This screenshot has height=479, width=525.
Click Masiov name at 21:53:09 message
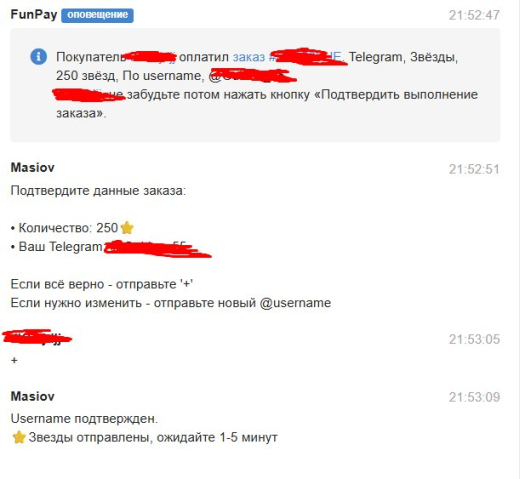click(32, 397)
